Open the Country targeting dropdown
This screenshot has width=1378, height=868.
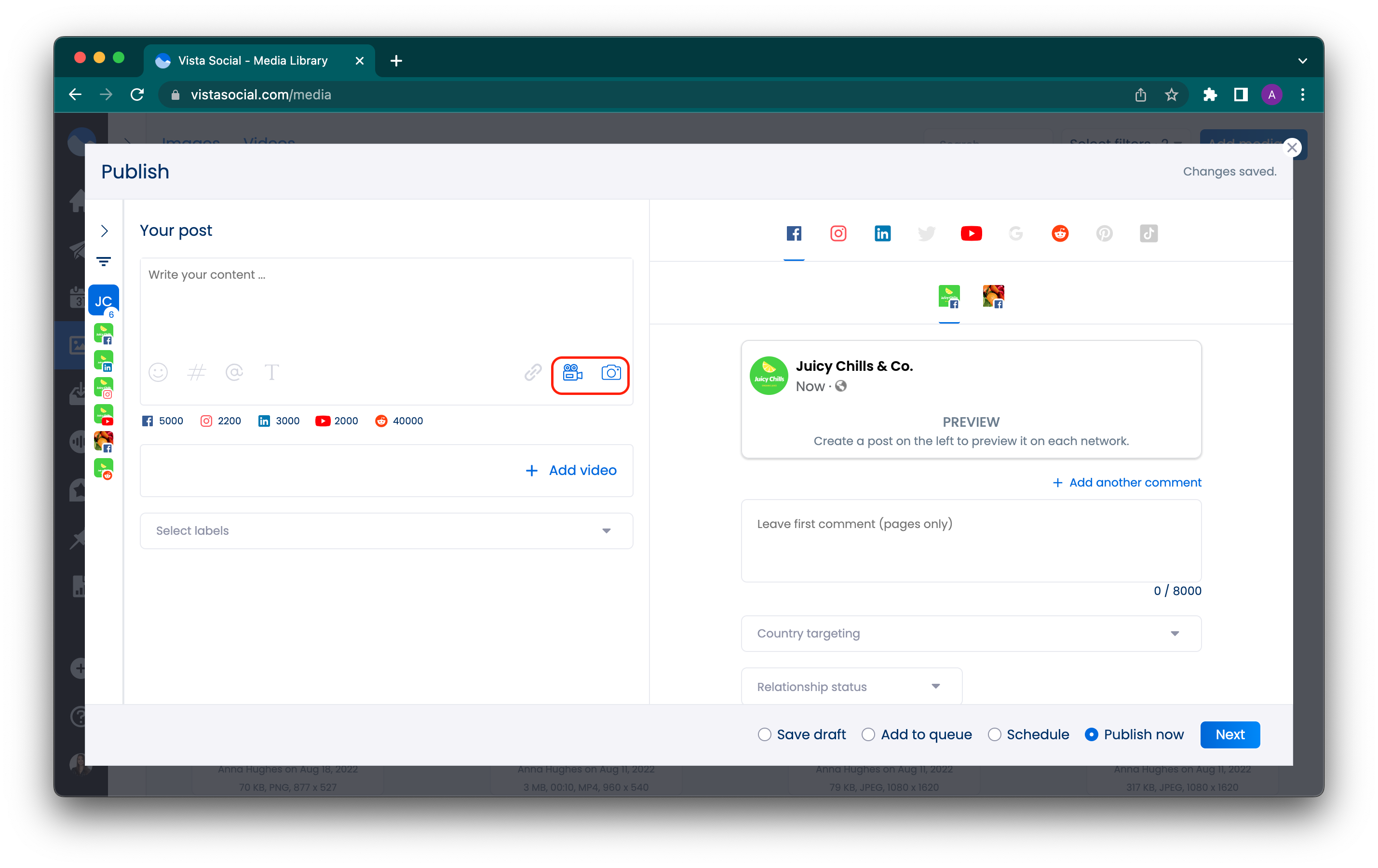coord(971,633)
